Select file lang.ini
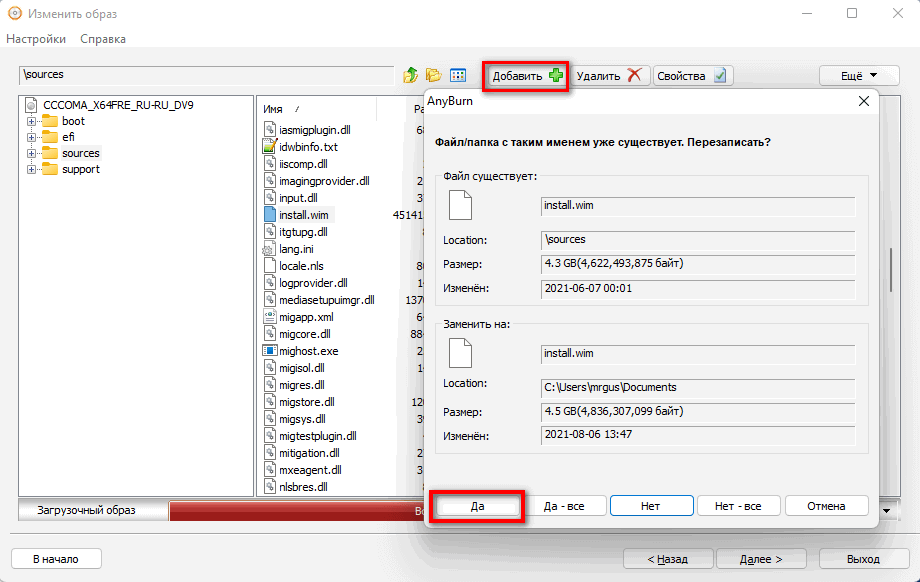 click(x=296, y=249)
